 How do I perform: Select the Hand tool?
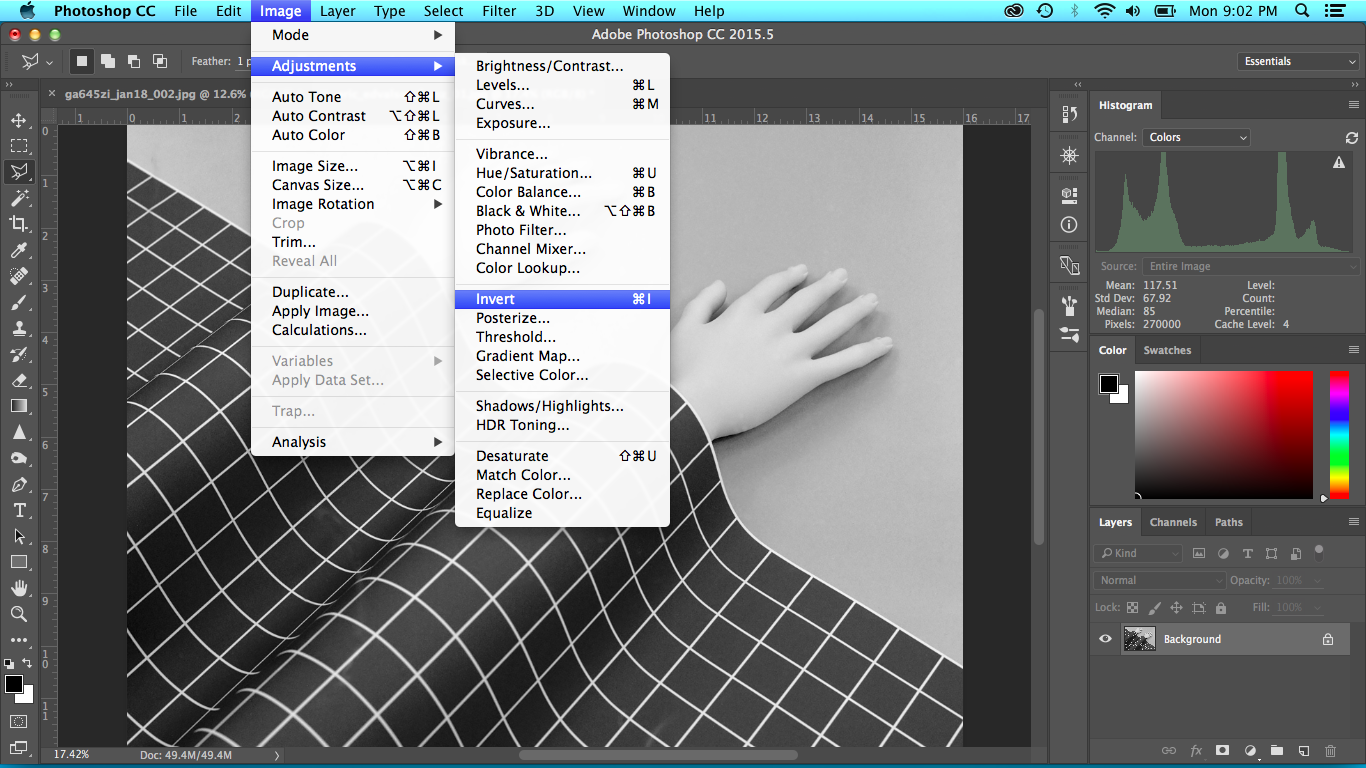pyautogui.click(x=18, y=588)
